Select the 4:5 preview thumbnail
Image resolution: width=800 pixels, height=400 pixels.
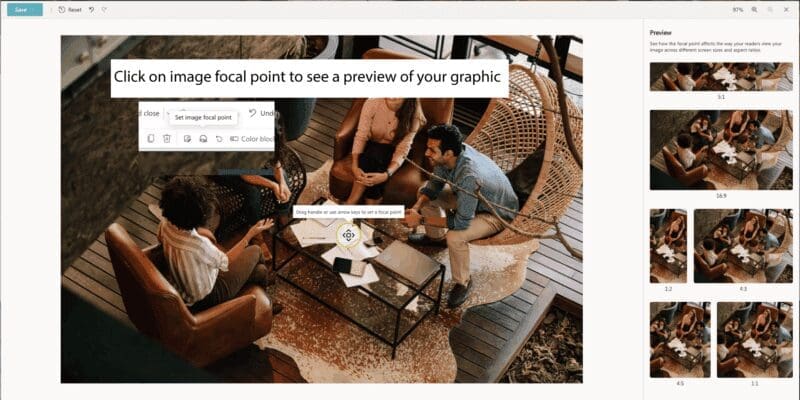[680, 340]
